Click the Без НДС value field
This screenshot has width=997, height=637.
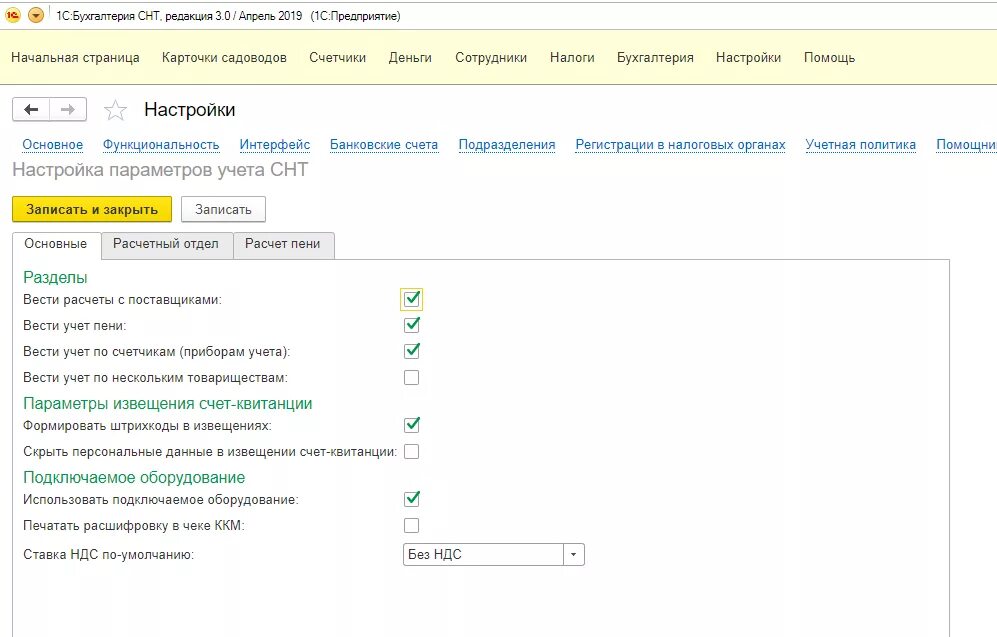483,554
